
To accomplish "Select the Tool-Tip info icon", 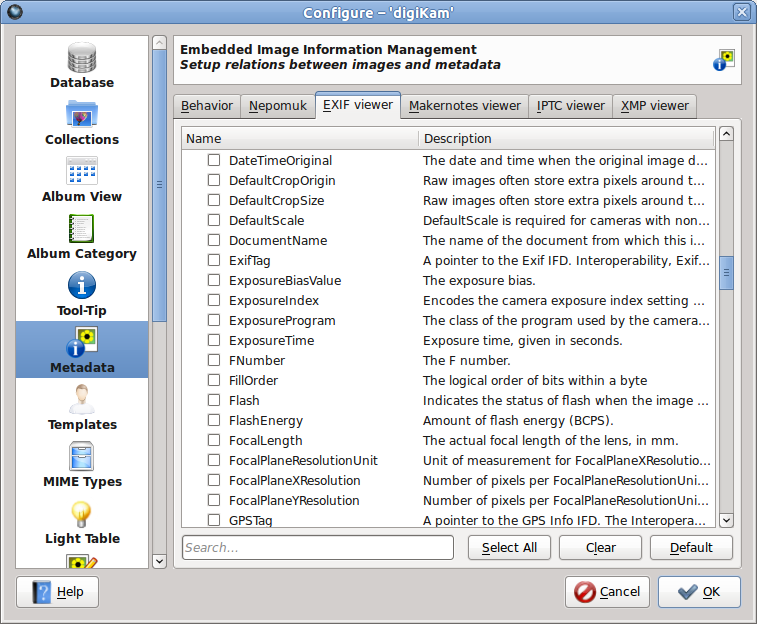I will point(82,286).
